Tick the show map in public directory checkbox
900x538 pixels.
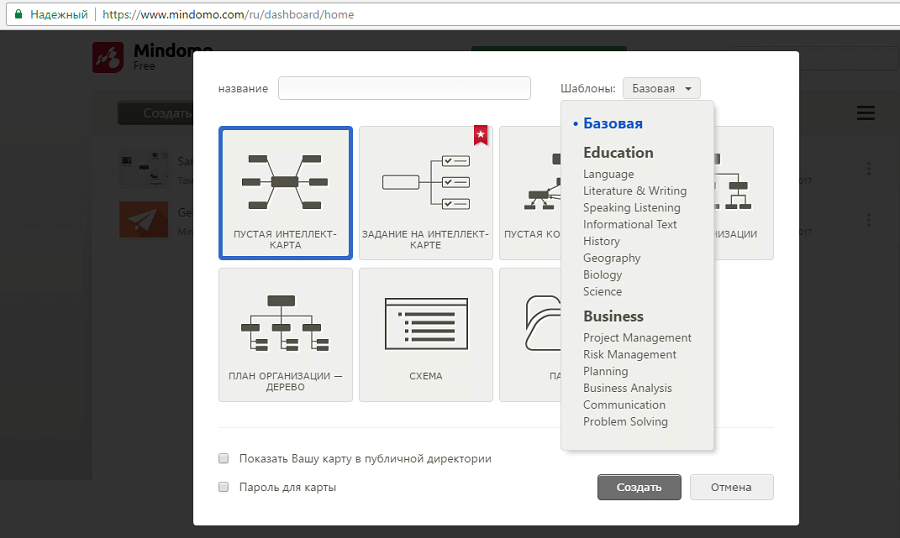coord(223,458)
